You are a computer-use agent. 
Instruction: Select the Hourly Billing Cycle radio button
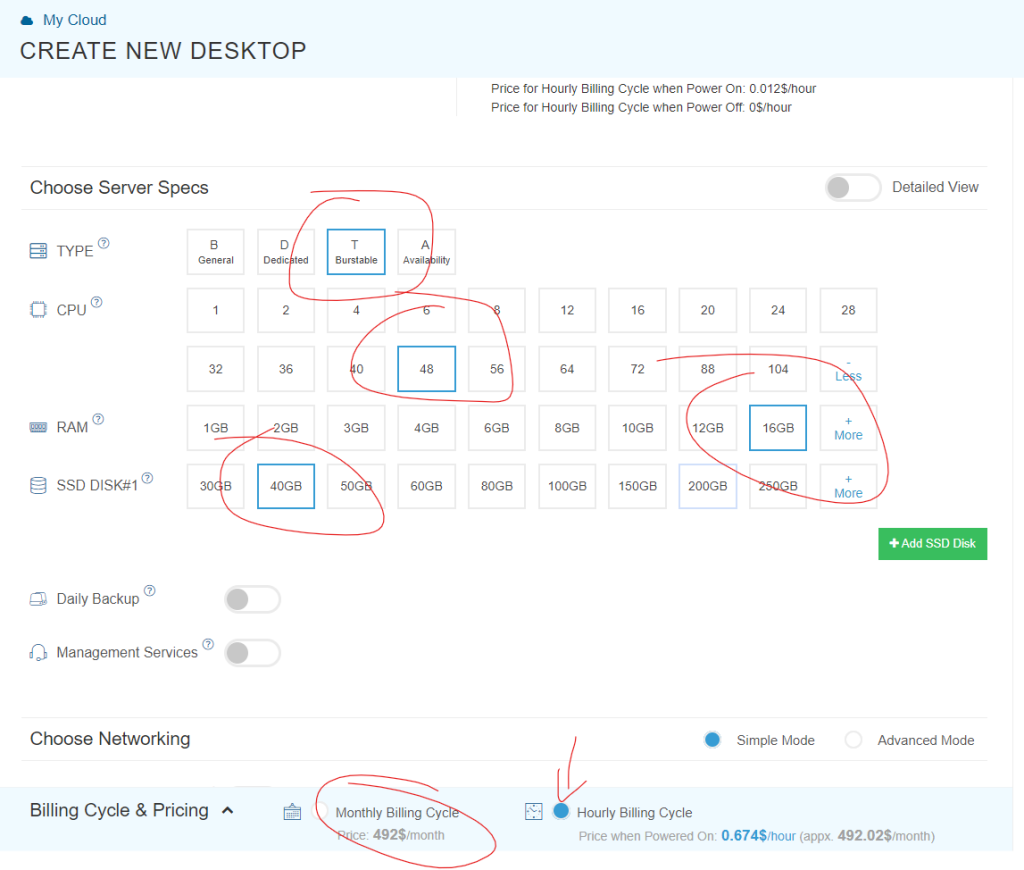[x=561, y=811]
